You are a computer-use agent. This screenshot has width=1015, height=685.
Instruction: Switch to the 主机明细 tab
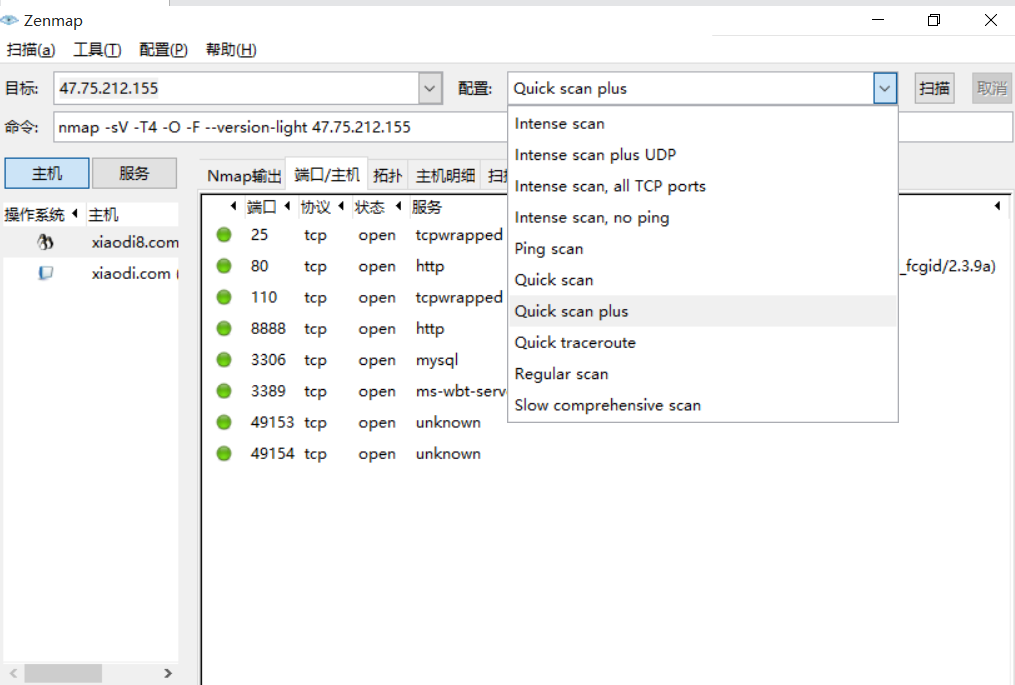click(x=445, y=175)
